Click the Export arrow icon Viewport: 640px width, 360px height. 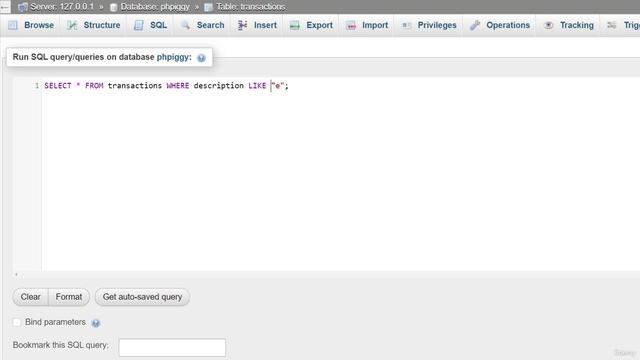[295, 25]
